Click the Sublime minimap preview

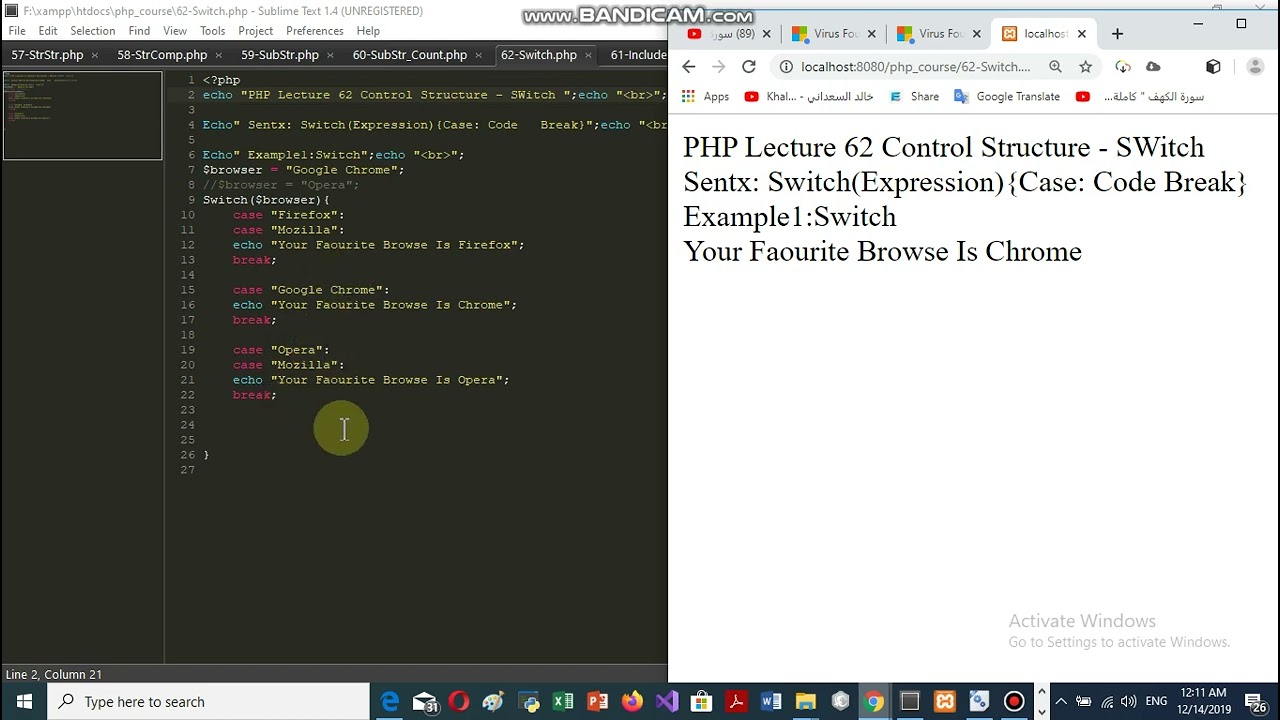82,115
